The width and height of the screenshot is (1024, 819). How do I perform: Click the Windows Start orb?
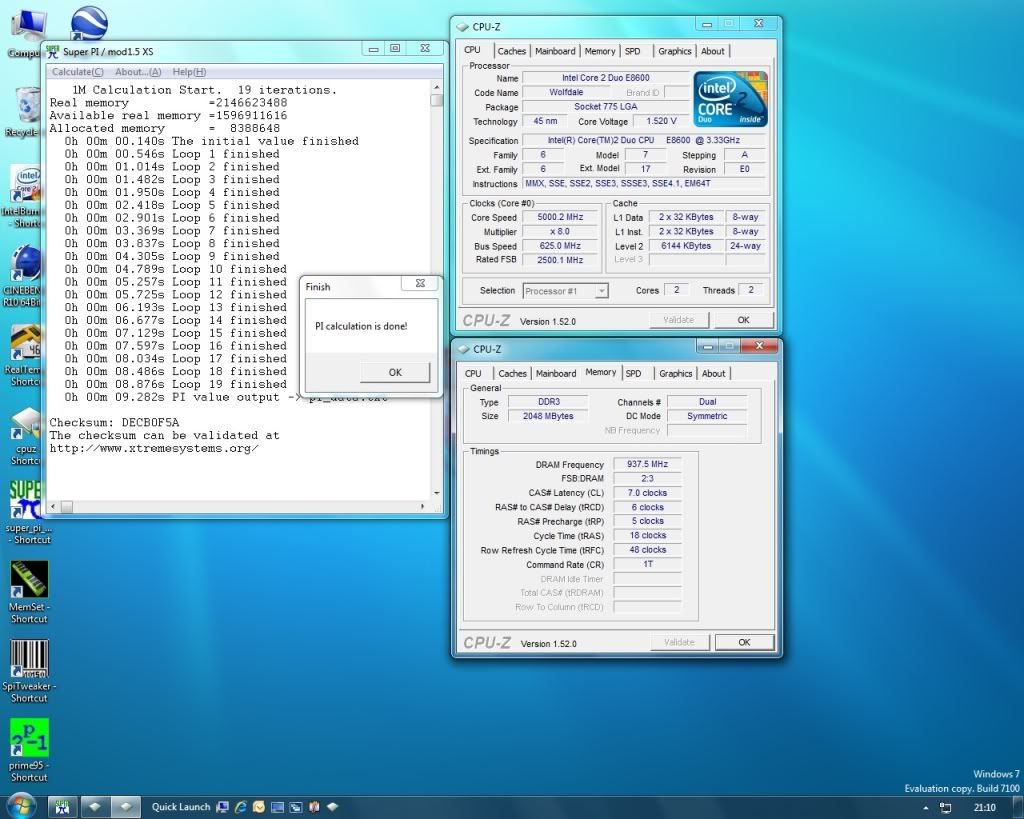[x=20, y=806]
